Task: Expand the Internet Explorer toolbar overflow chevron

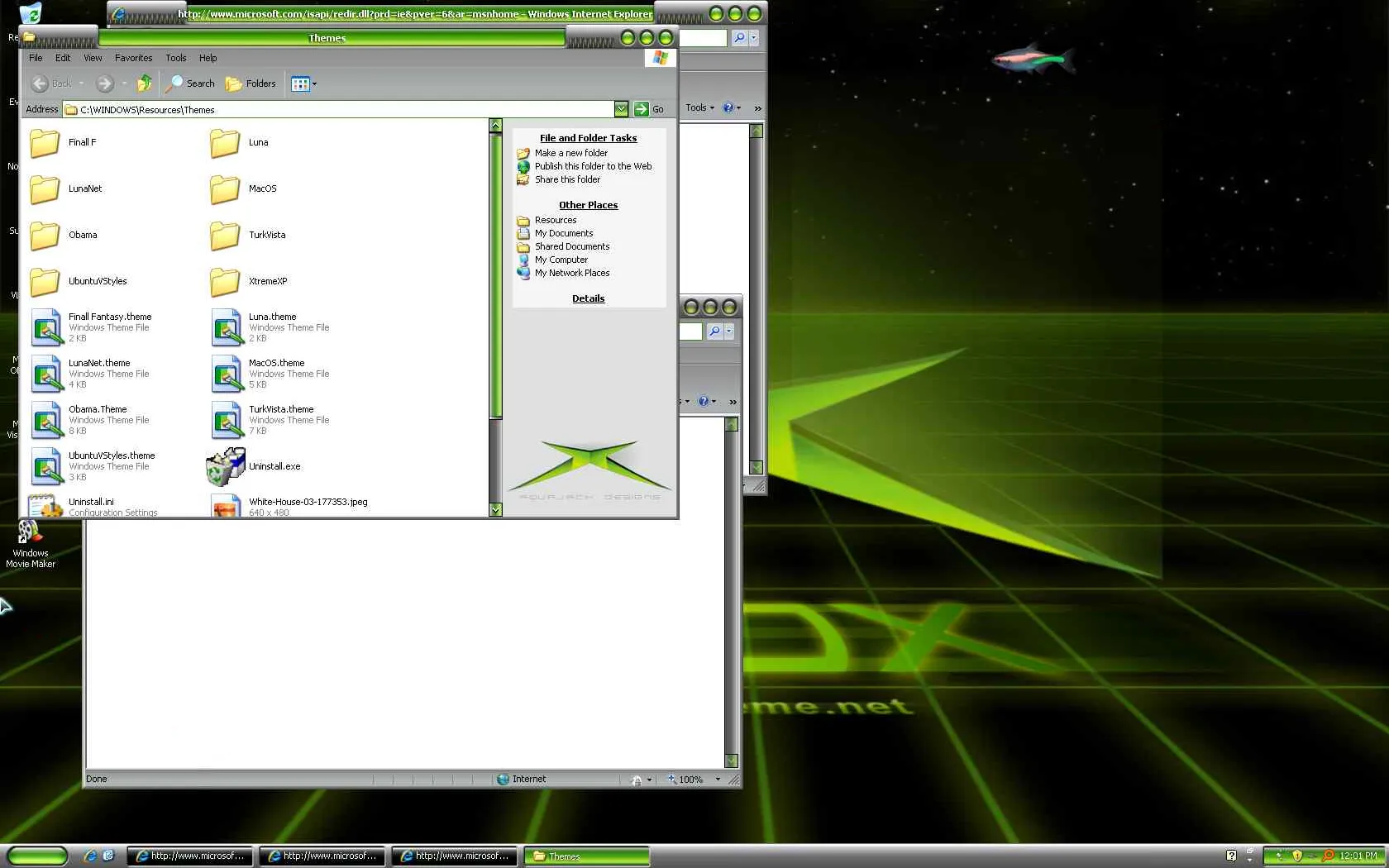Action: [757, 108]
